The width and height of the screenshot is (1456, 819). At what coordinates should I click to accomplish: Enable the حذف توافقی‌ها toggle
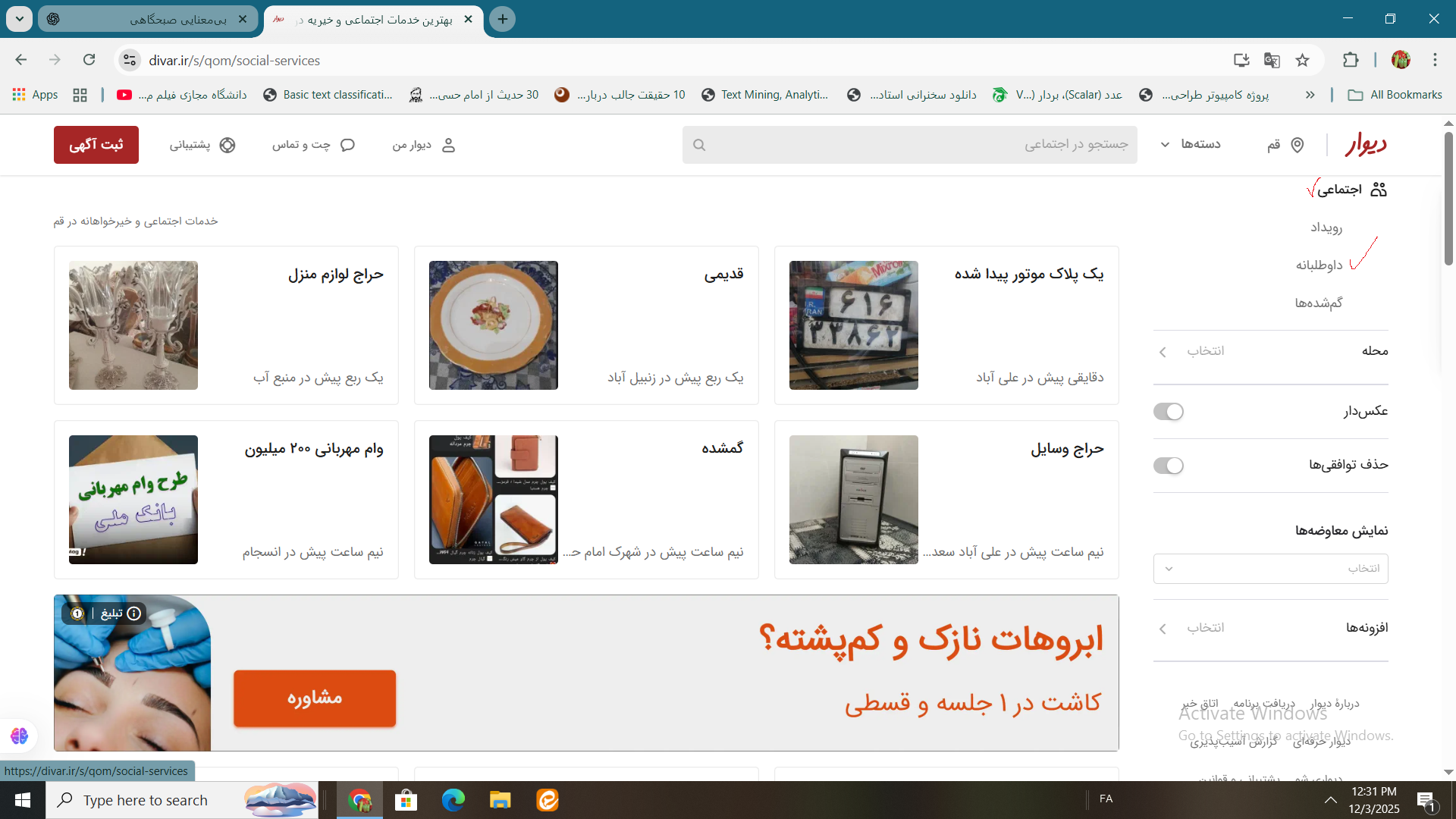(1168, 466)
